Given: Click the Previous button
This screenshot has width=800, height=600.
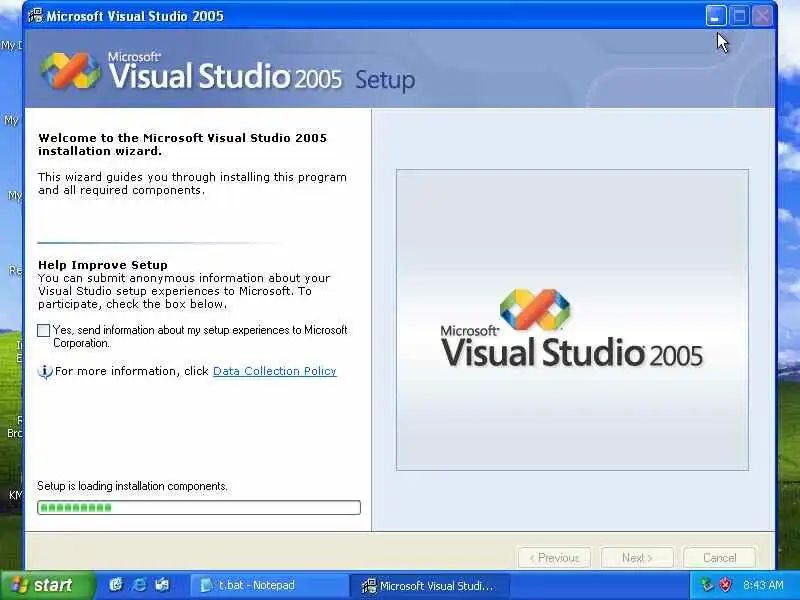Looking at the screenshot, I should click(x=554, y=558).
